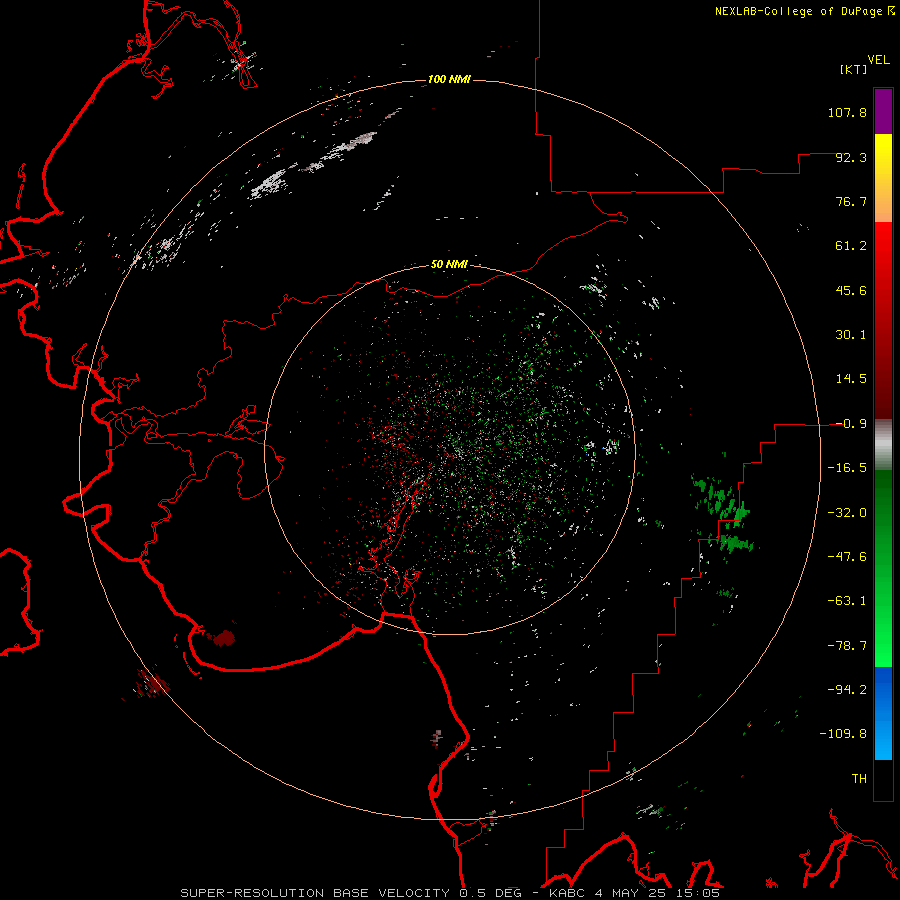Click the 45.6 legend value
This screenshot has height=900, width=900.
pos(851,290)
